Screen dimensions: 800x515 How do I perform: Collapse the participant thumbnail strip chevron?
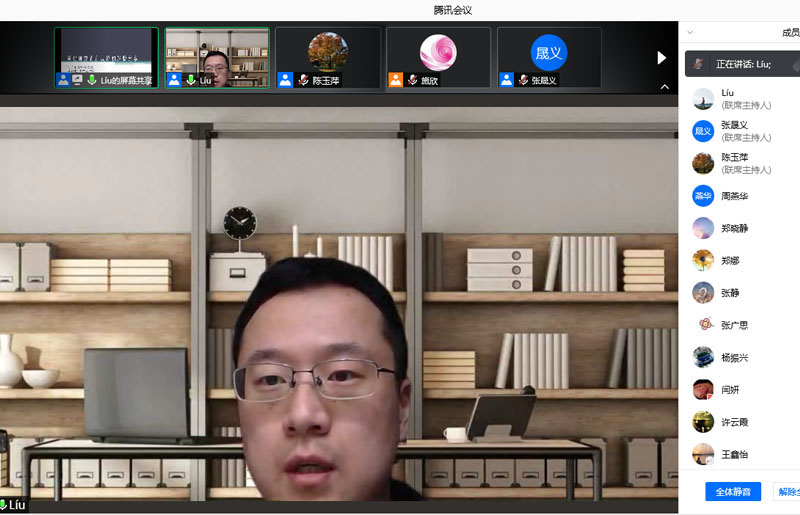pyautogui.click(x=664, y=87)
